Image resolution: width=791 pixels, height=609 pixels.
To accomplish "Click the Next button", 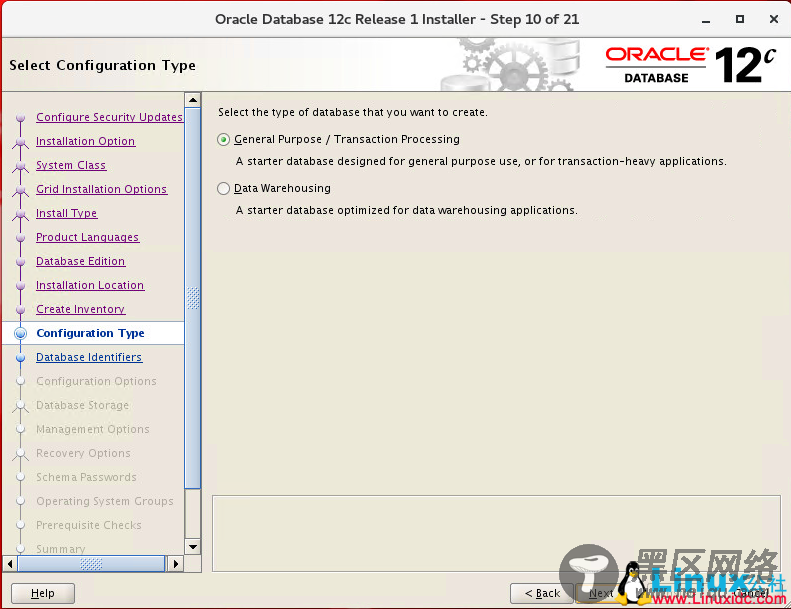I will pyautogui.click(x=601, y=593).
